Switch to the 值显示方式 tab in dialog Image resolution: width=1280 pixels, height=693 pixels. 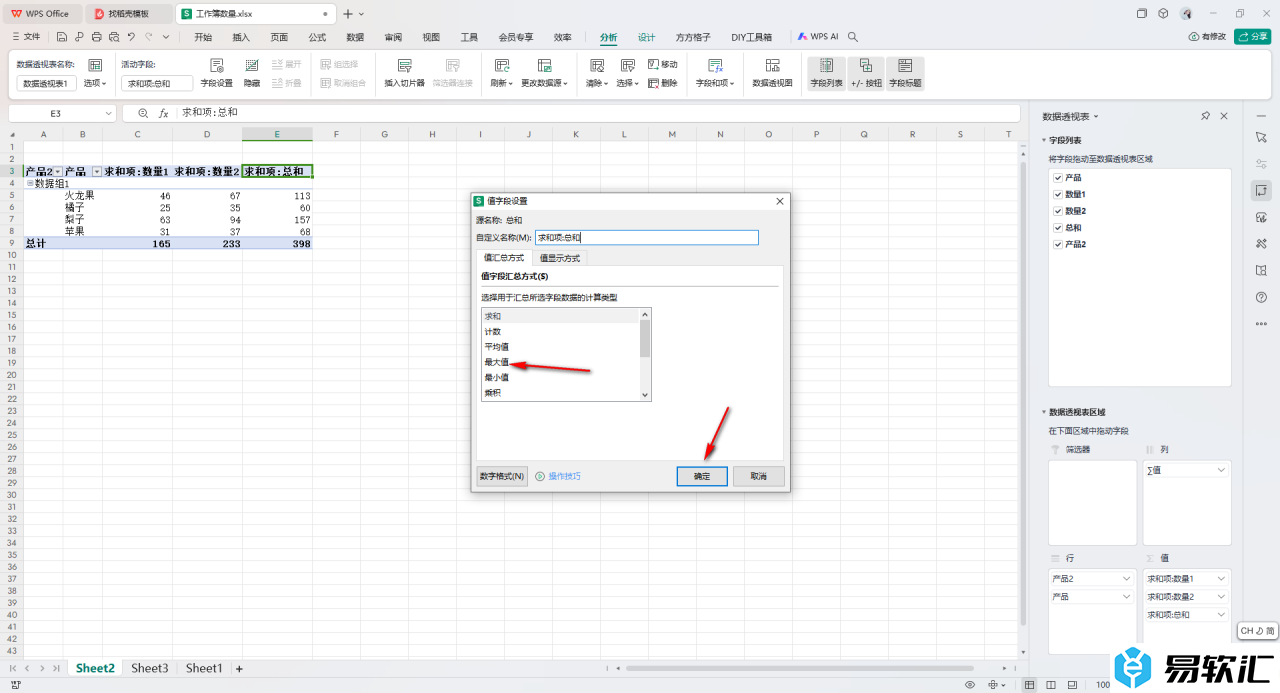click(x=560, y=258)
